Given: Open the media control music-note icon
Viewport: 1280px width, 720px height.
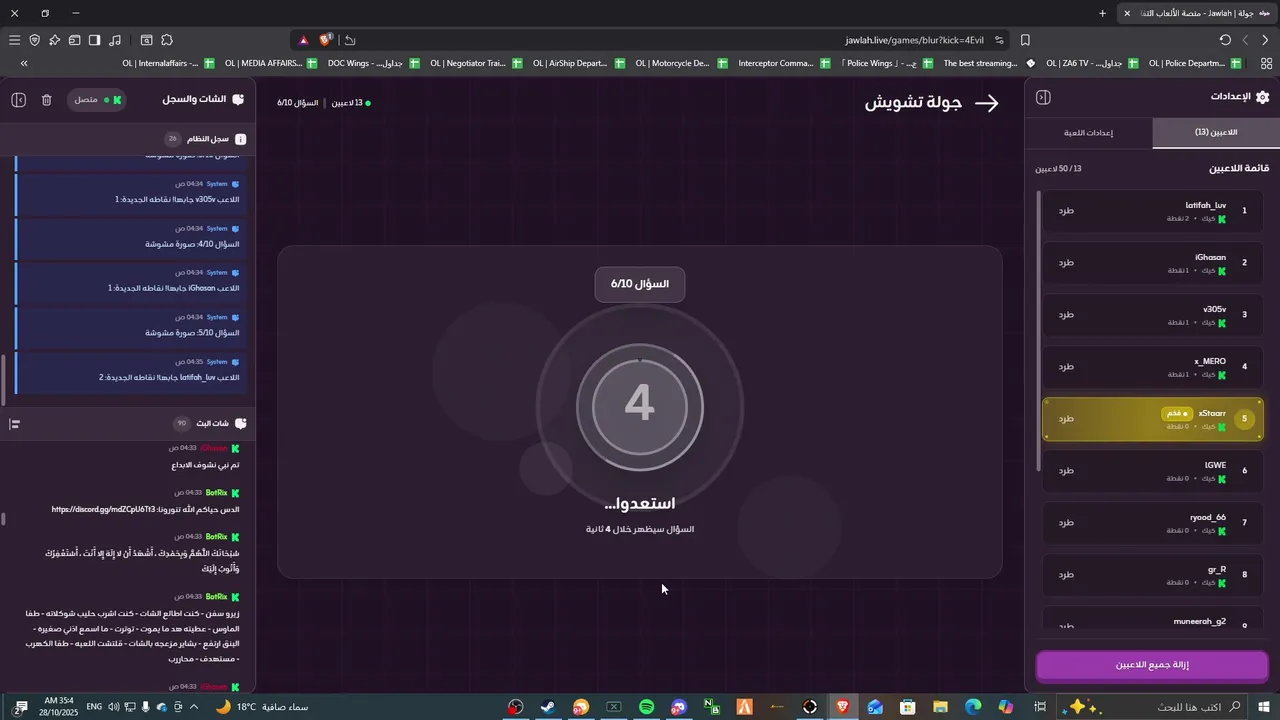Looking at the screenshot, I should [114, 40].
